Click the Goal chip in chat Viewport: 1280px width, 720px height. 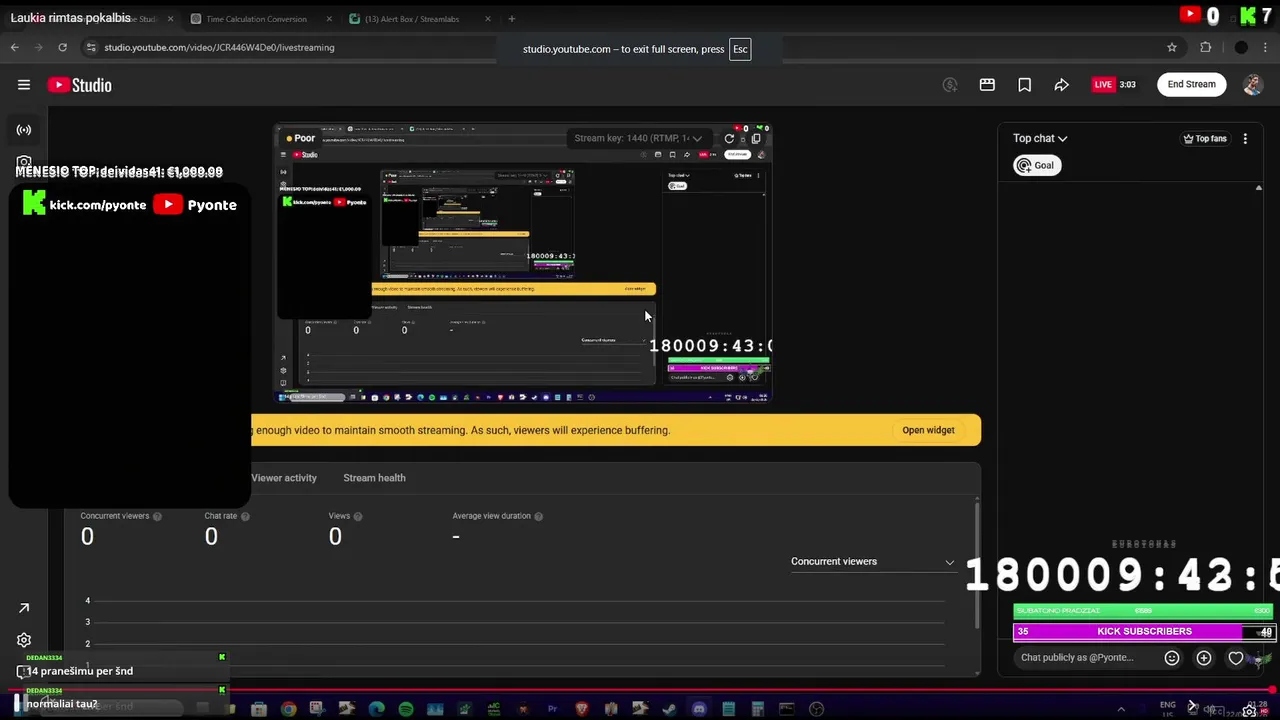pos(1037,165)
